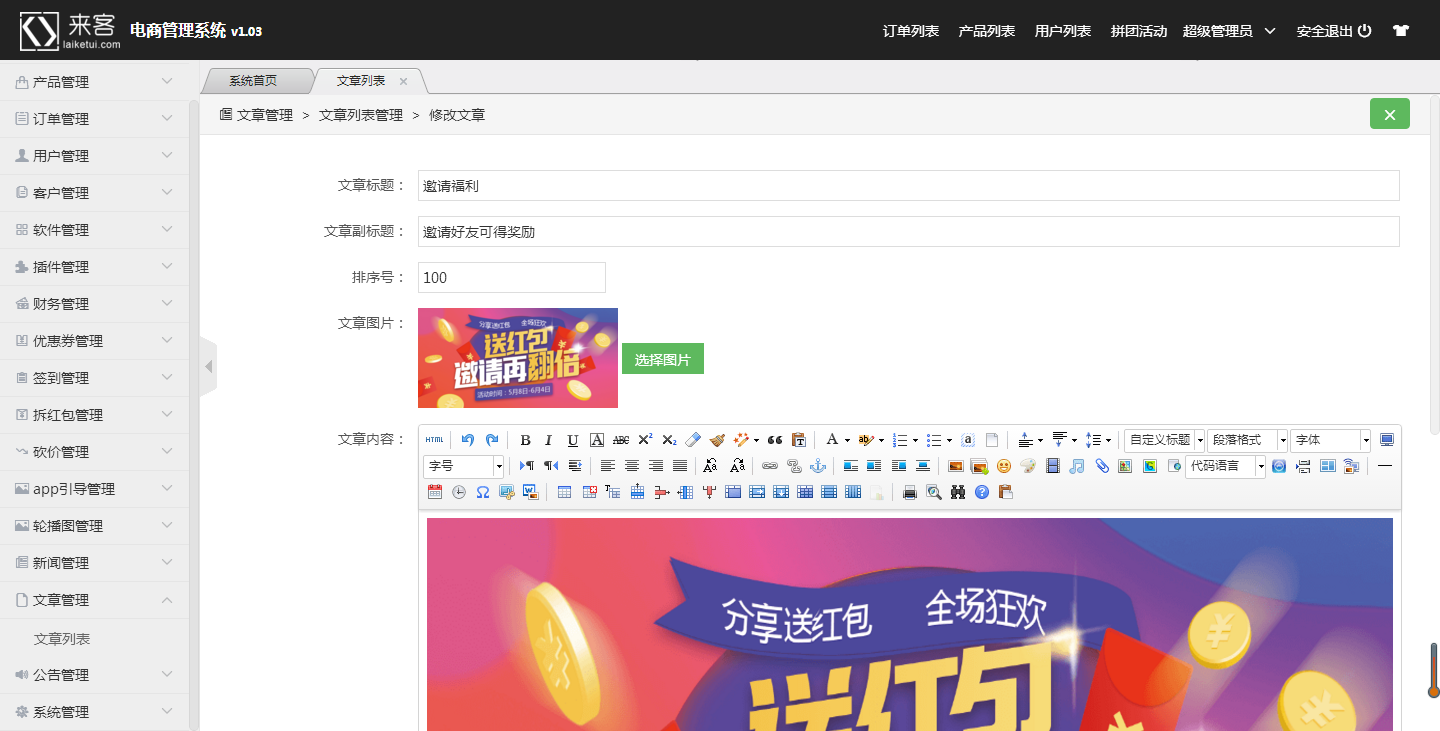This screenshot has width=1440, height=731.
Task: Click the 选择图片 button
Action: (x=663, y=359)
